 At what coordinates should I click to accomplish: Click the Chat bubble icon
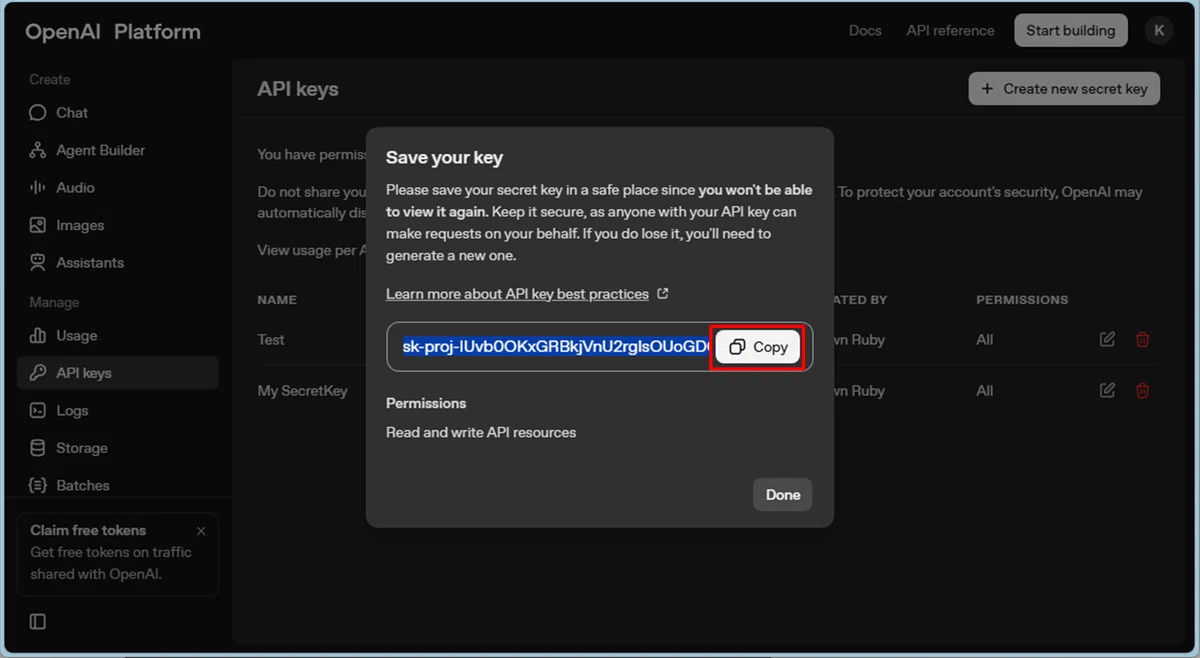coord(38,113)
